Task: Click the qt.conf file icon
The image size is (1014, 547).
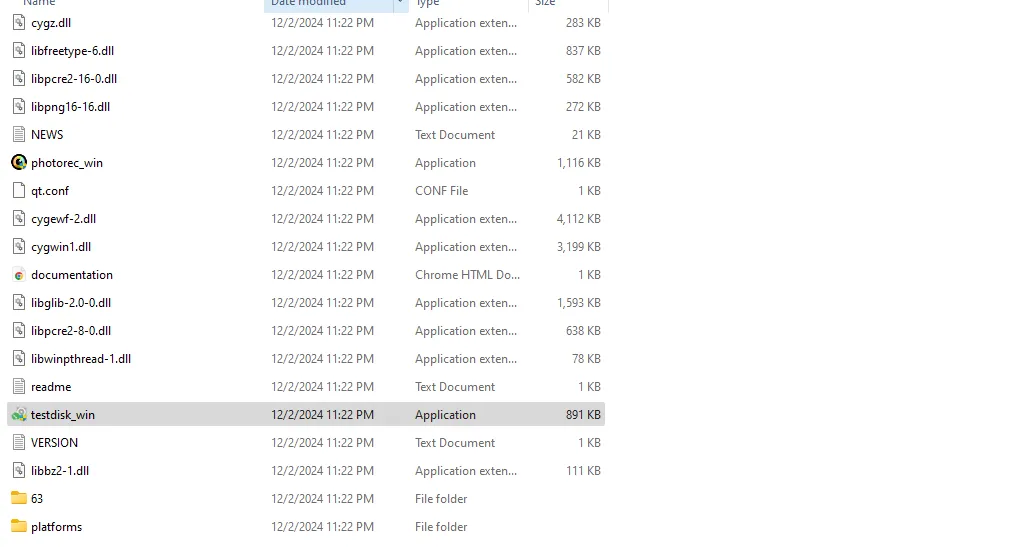Action: point(19,191)
